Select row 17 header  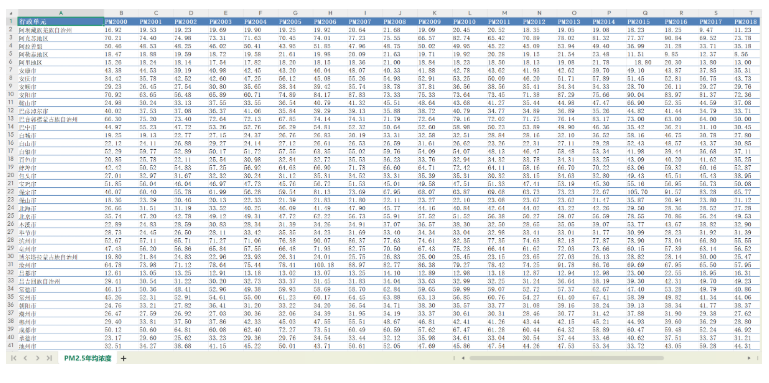pyautogui.click(x=11, y=152)
